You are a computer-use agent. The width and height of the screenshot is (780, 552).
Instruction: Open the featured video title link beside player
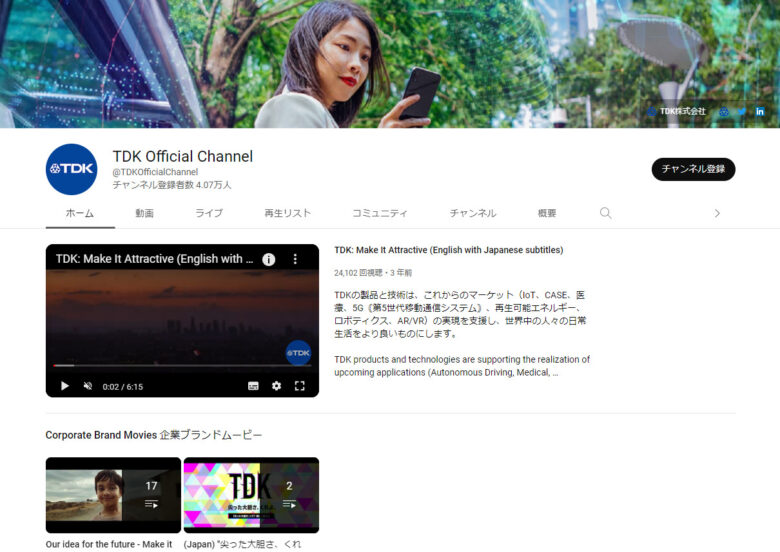(448, 250)
